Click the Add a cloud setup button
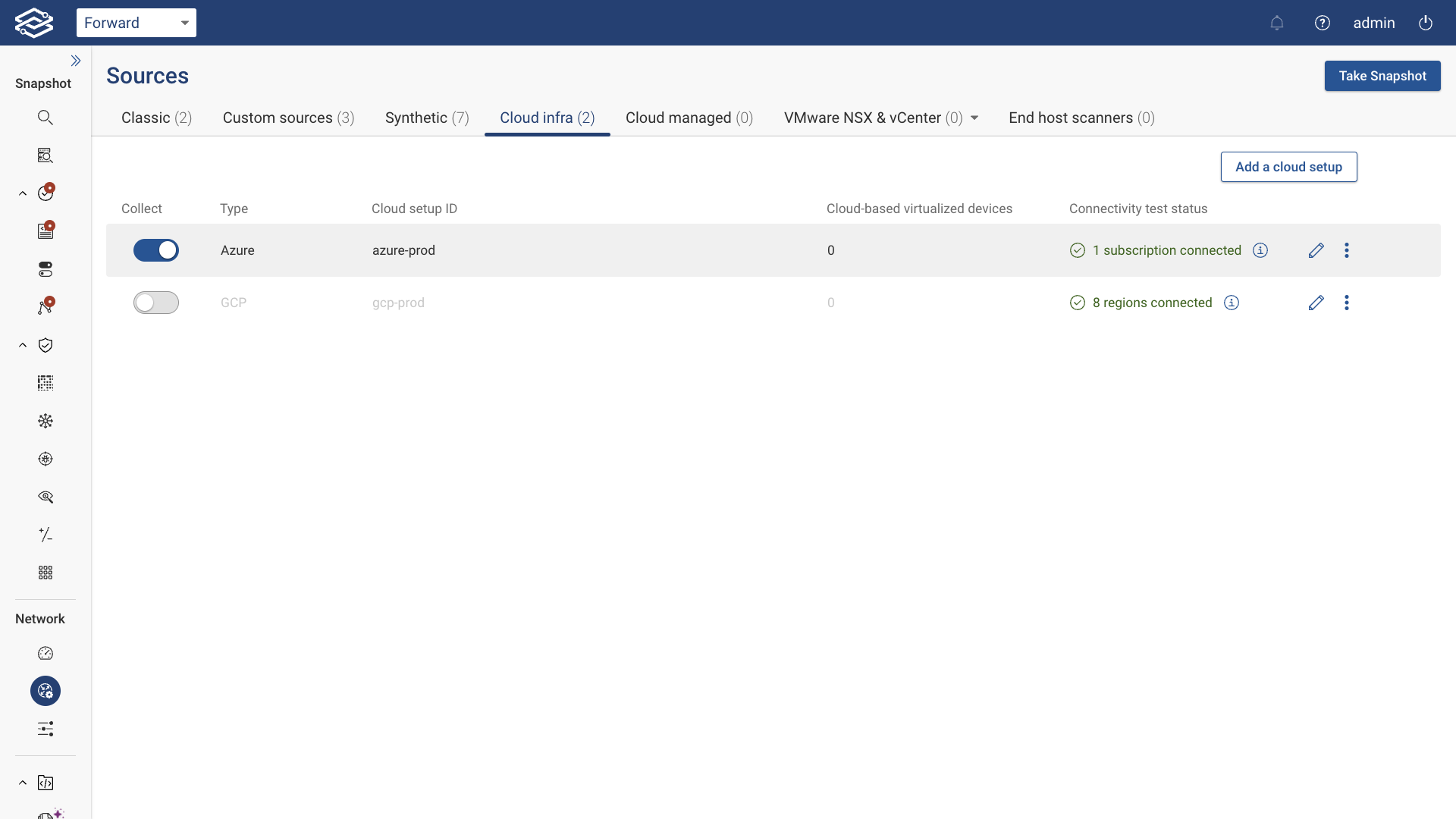 pyautogui.click(x=1288, y=167)
